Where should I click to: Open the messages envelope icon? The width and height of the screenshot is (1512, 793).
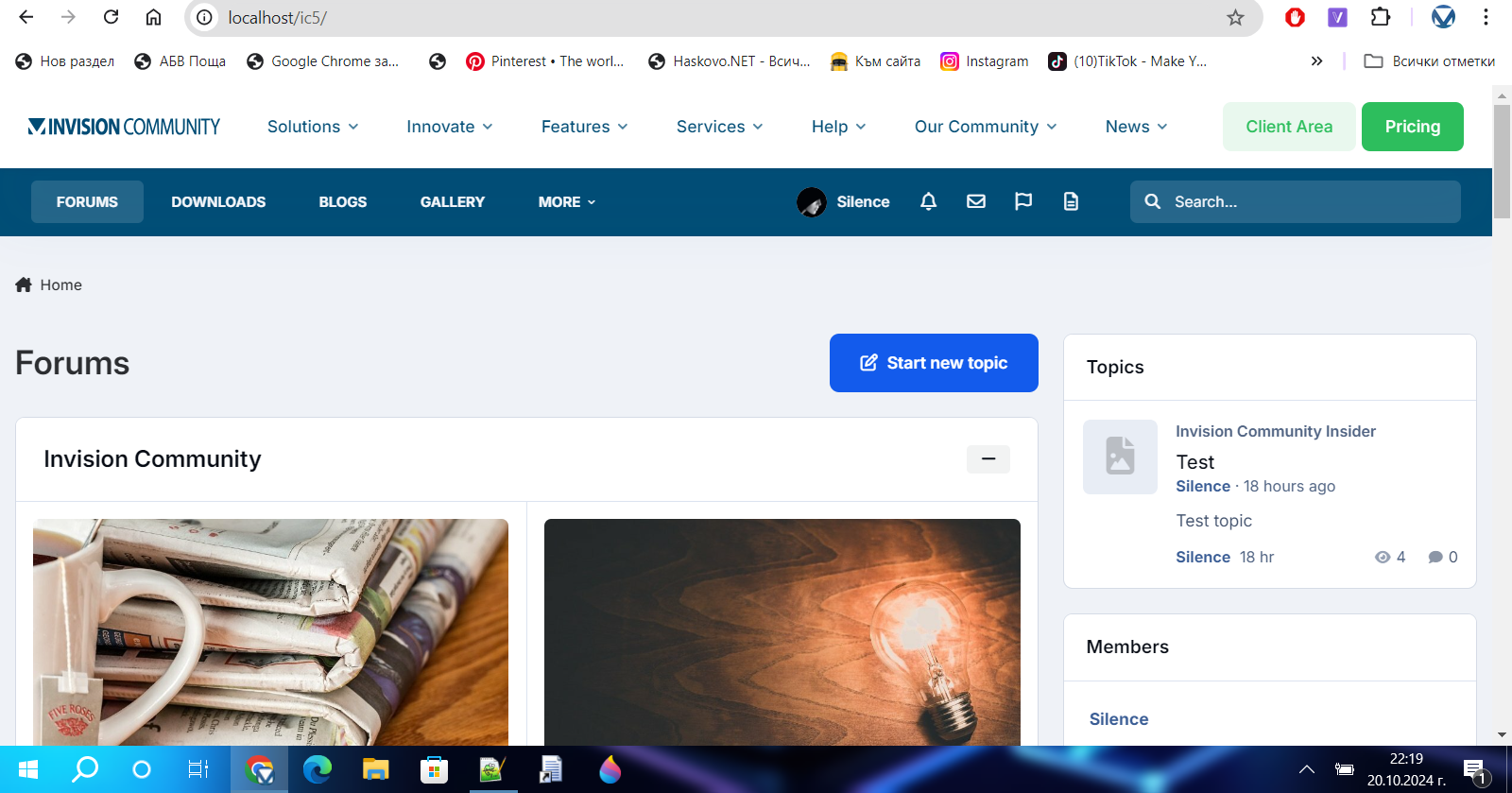(x=976, y=201)
